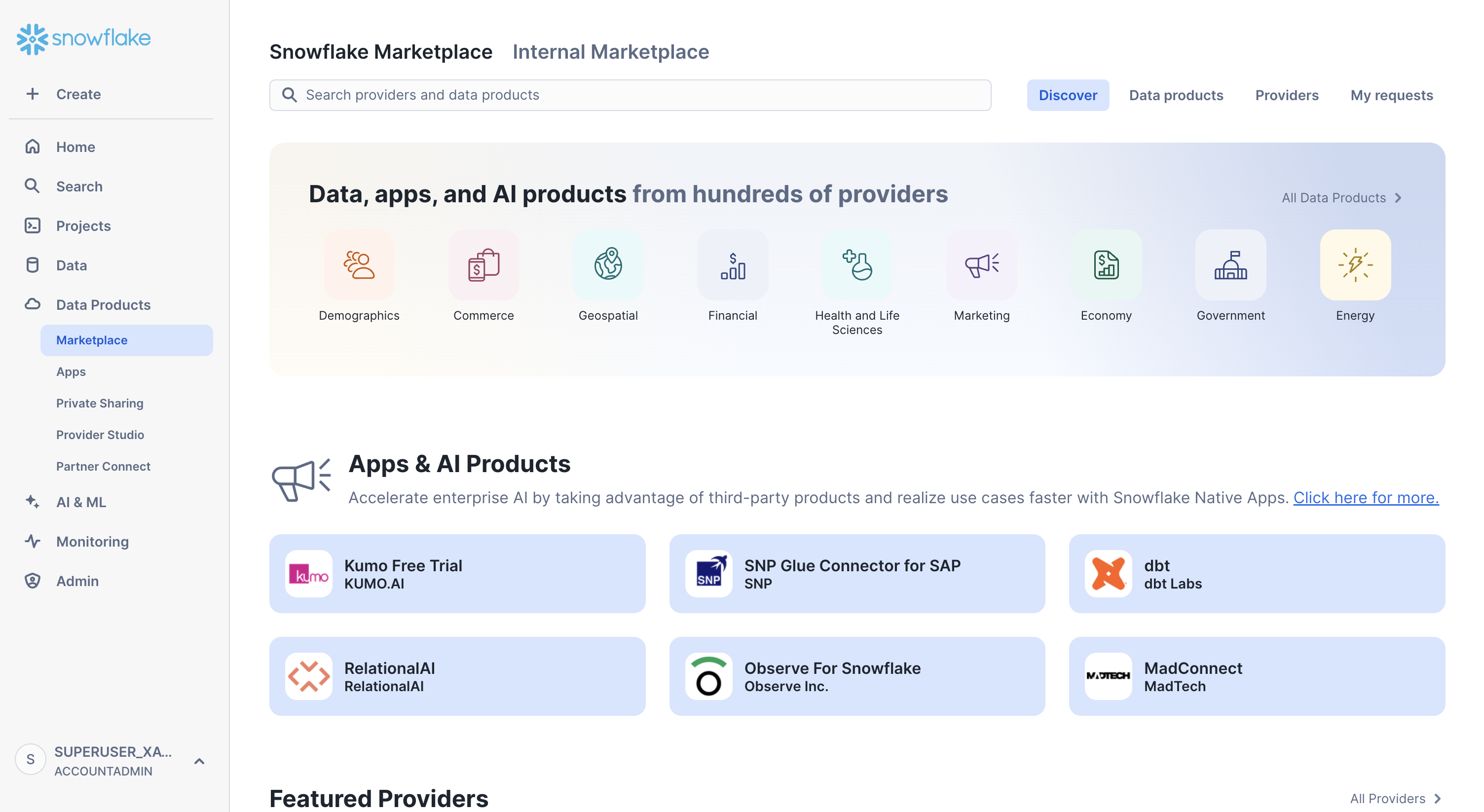Open SNP Glue Connector for SAP card
Image resolution: width=1484 pixels, height=812 pixels.
coord(857,574)
